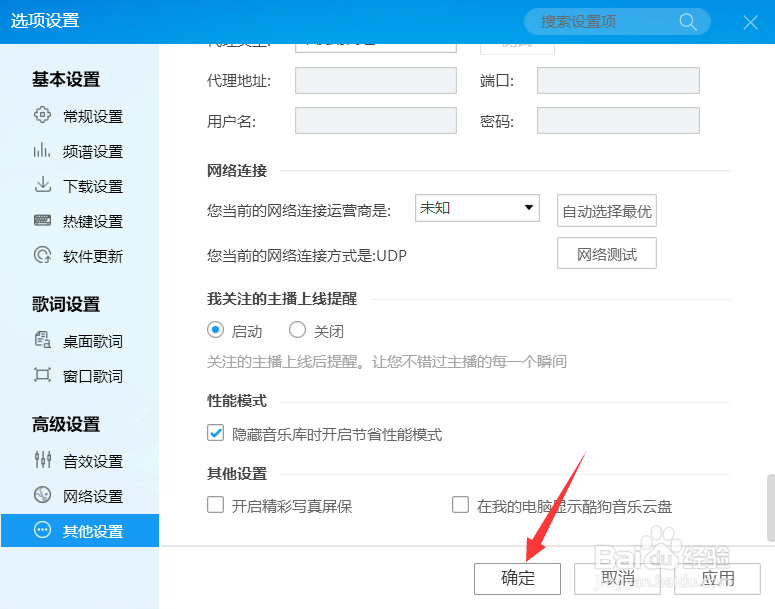Confirm settings with 确定 button
This screenshot has height=609, width=775.
click(517, 579)
